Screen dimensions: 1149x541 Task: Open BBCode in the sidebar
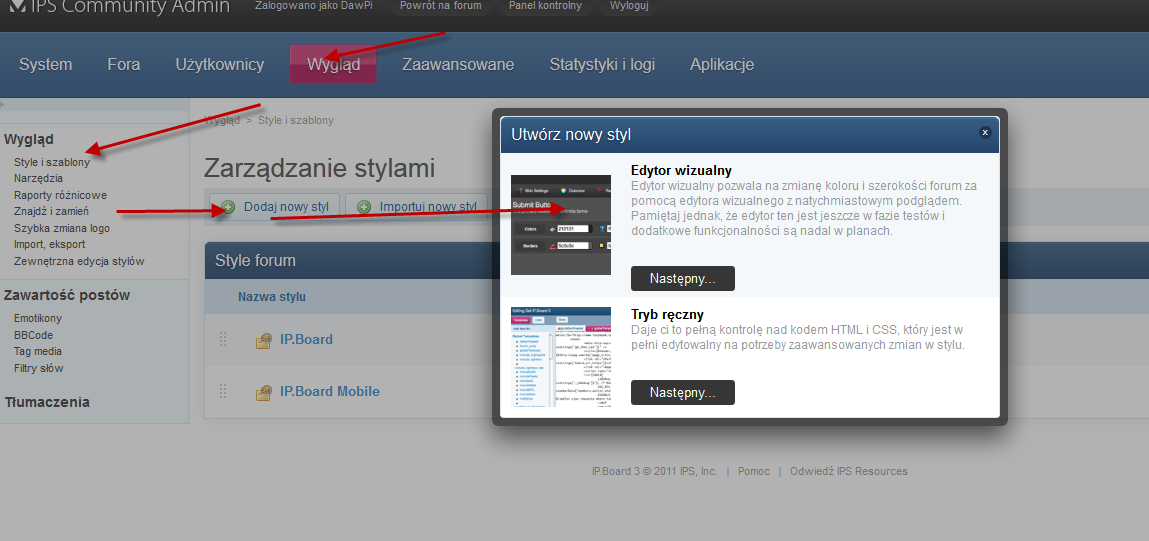34,335
